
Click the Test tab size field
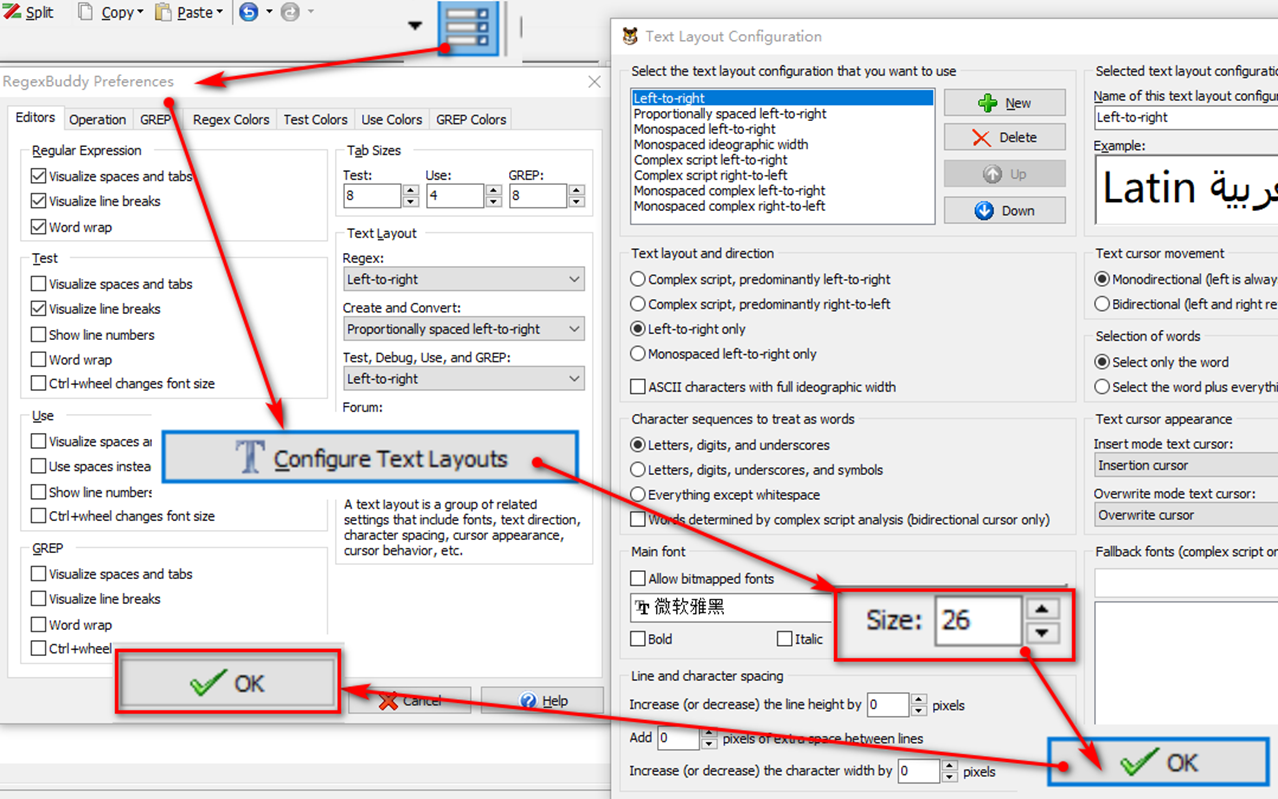point(372,196)
